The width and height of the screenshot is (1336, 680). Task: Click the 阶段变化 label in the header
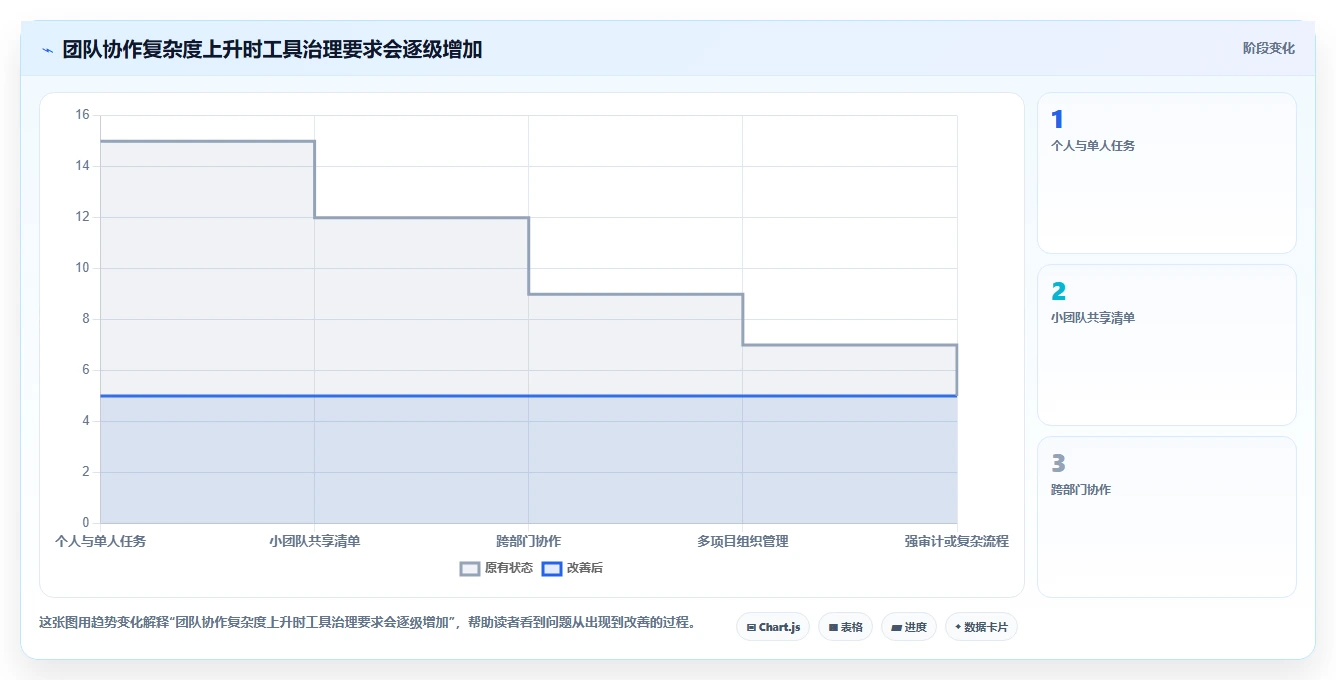[x=1269, y=48]
